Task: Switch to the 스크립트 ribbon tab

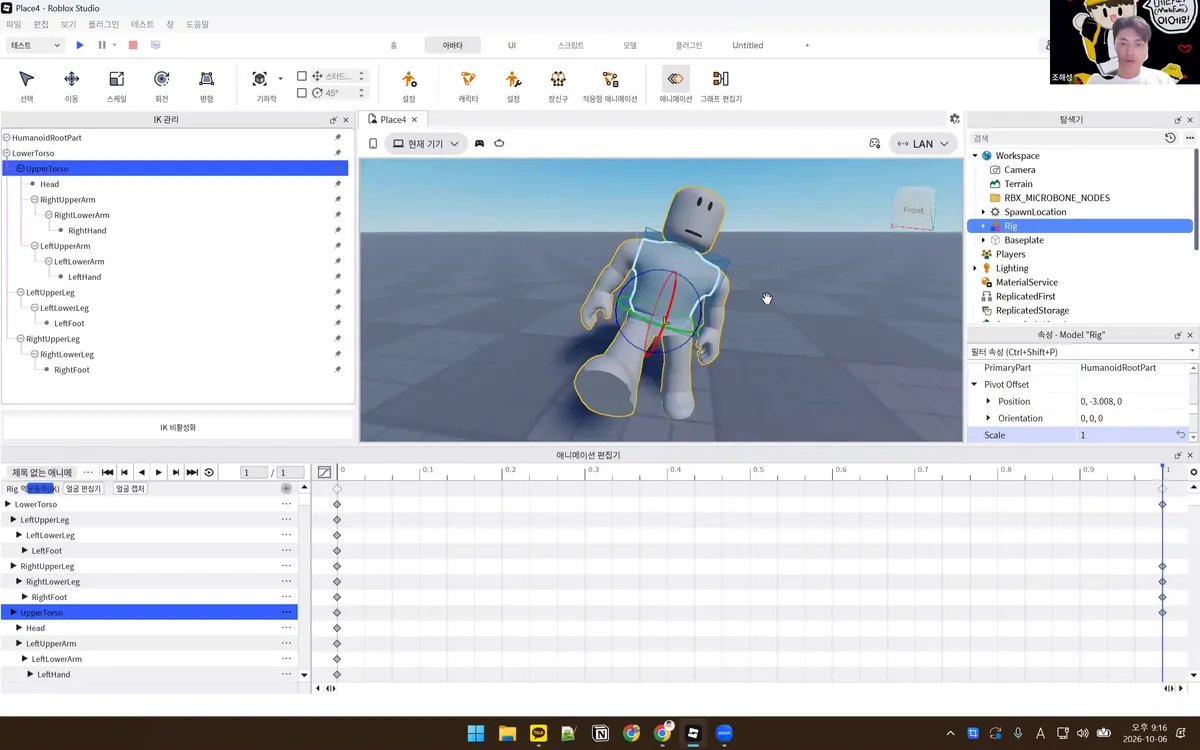Action: point(571,45)
